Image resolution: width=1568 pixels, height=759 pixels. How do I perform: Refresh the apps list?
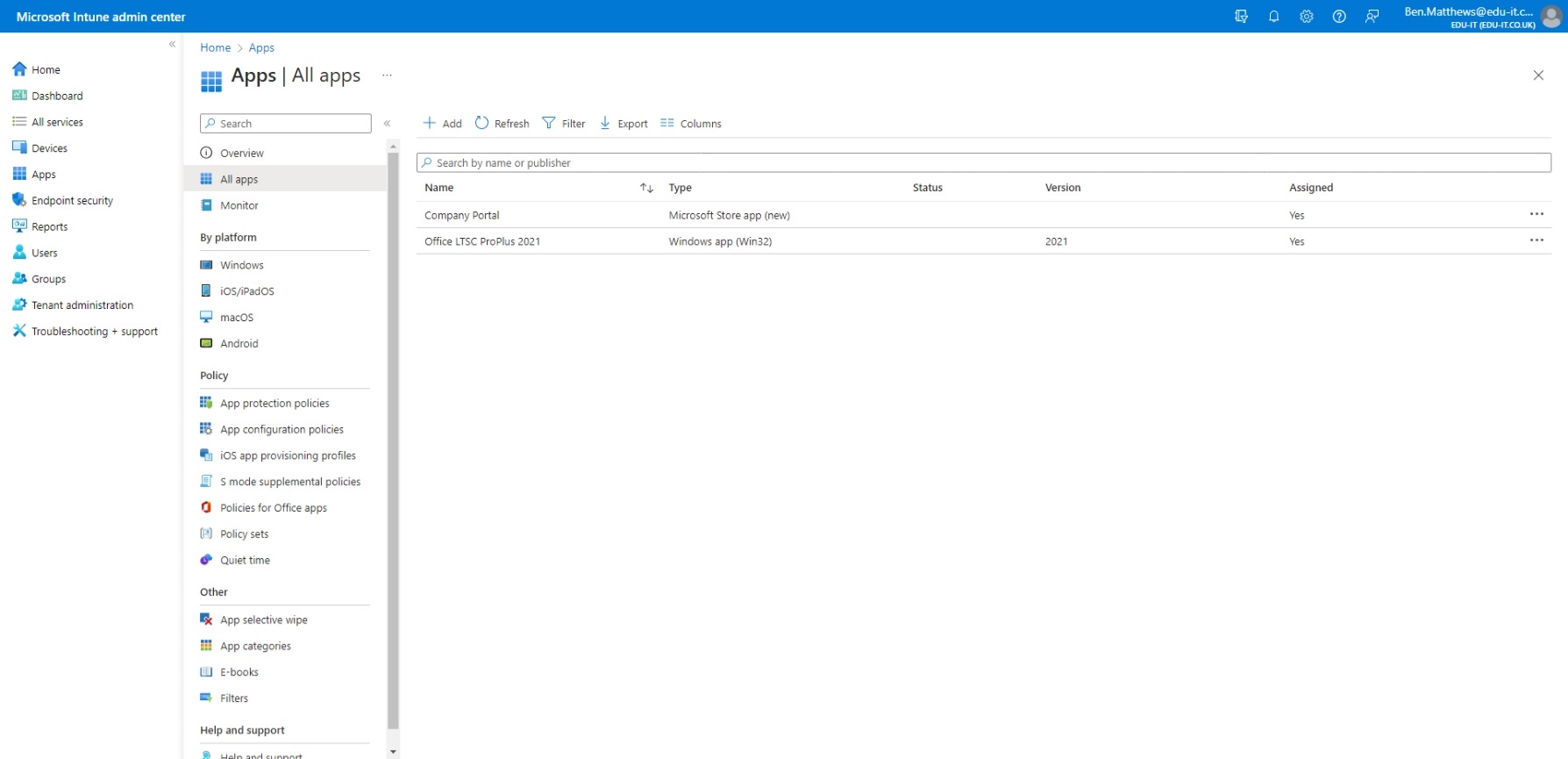click(502, 124)
